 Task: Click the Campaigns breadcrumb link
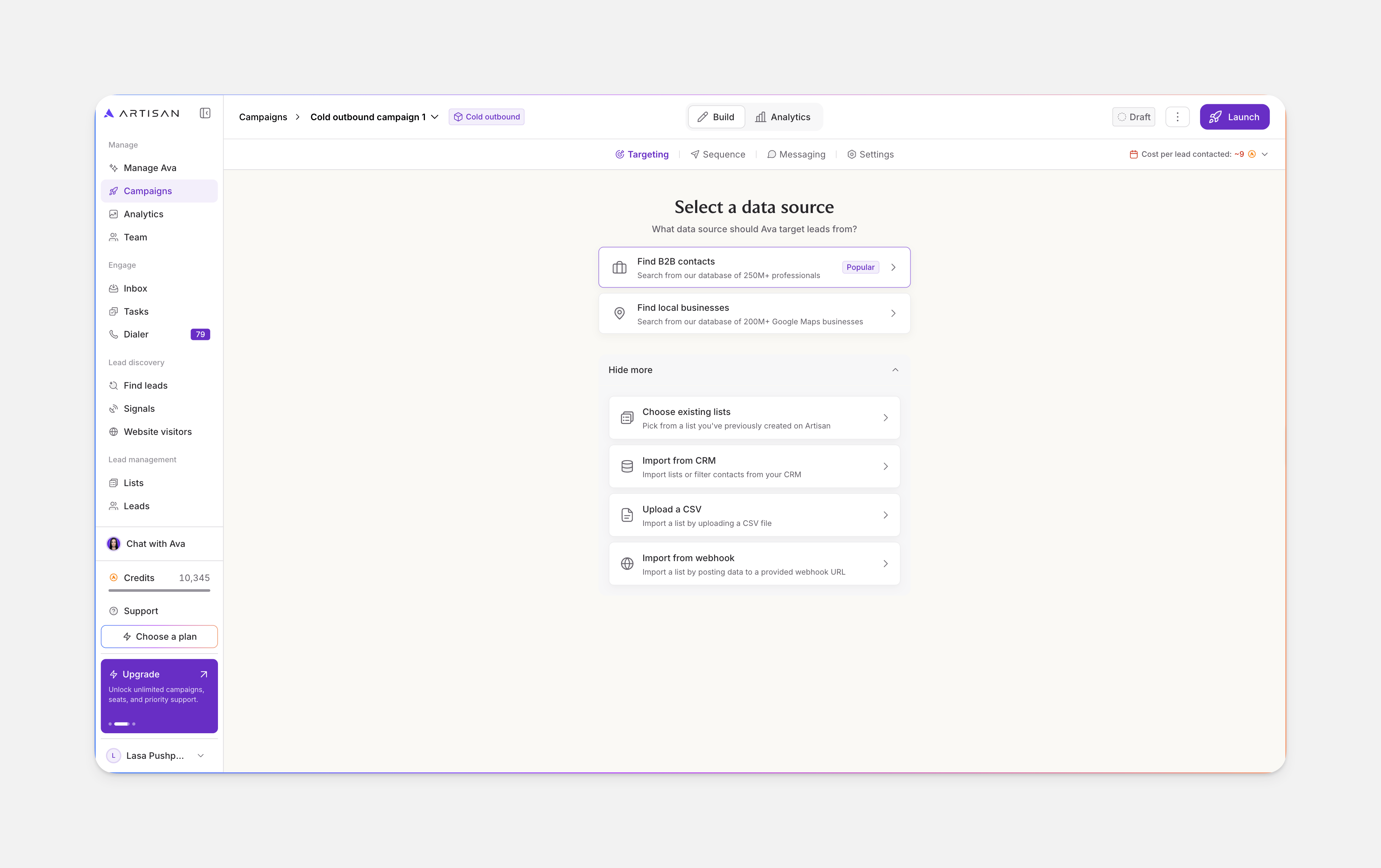(263, 117)
